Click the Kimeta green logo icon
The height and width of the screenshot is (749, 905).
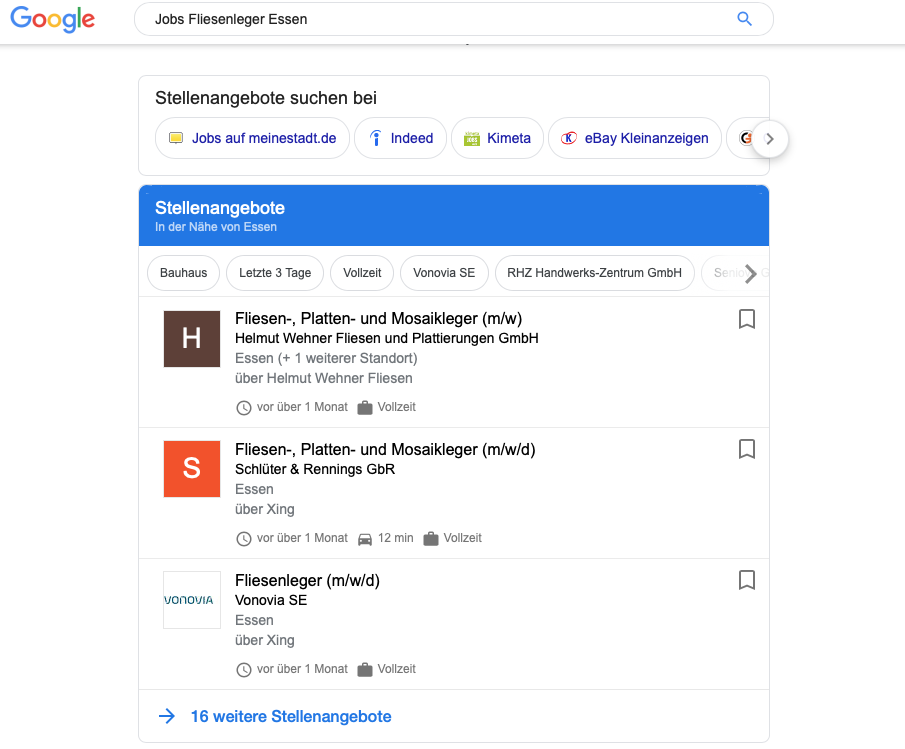point(472,138)
